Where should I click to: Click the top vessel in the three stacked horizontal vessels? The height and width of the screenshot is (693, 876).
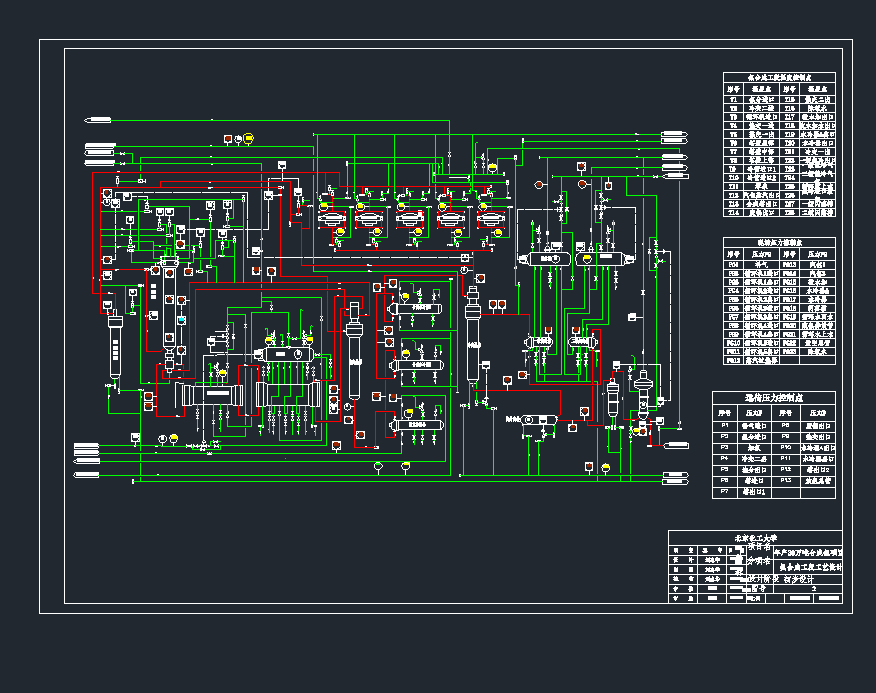click(416, 308)
